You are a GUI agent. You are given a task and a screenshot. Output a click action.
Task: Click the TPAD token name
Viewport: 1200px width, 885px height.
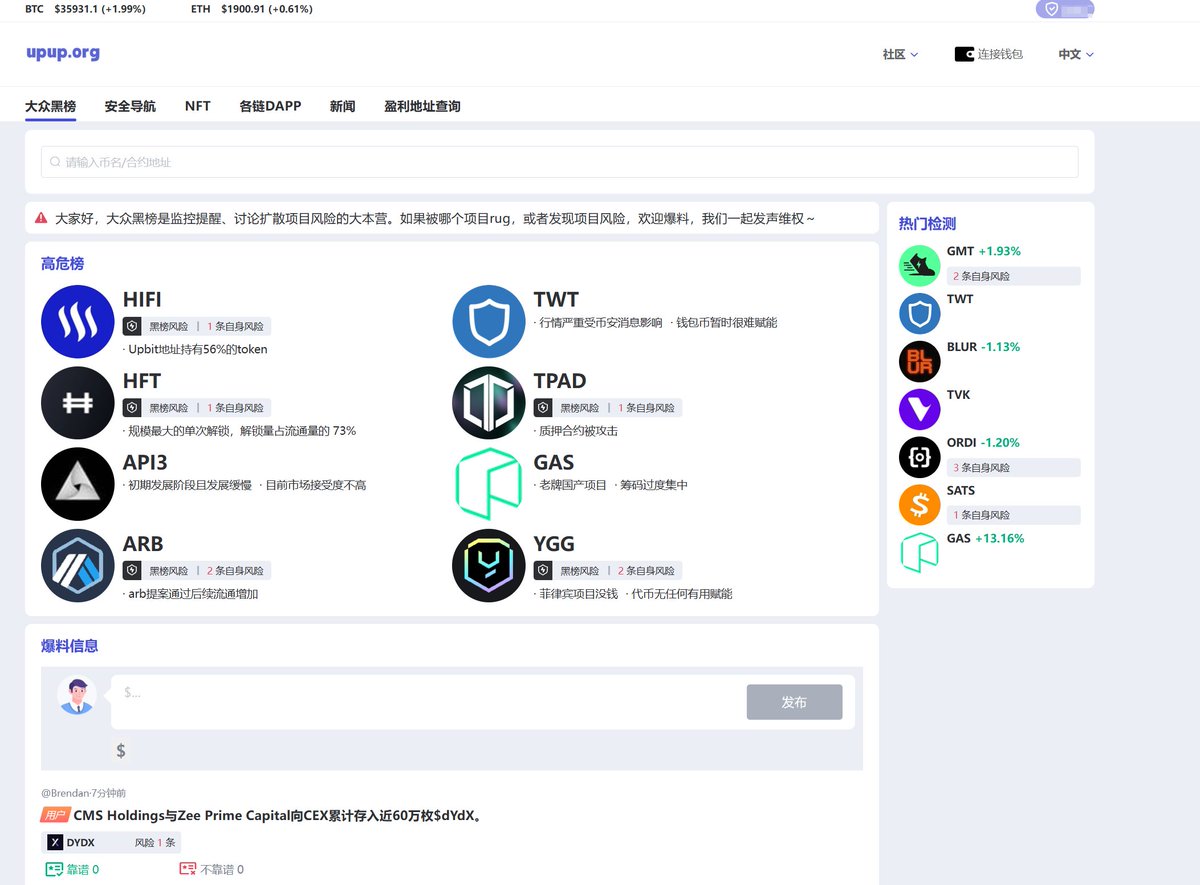(x=560, y=381)
